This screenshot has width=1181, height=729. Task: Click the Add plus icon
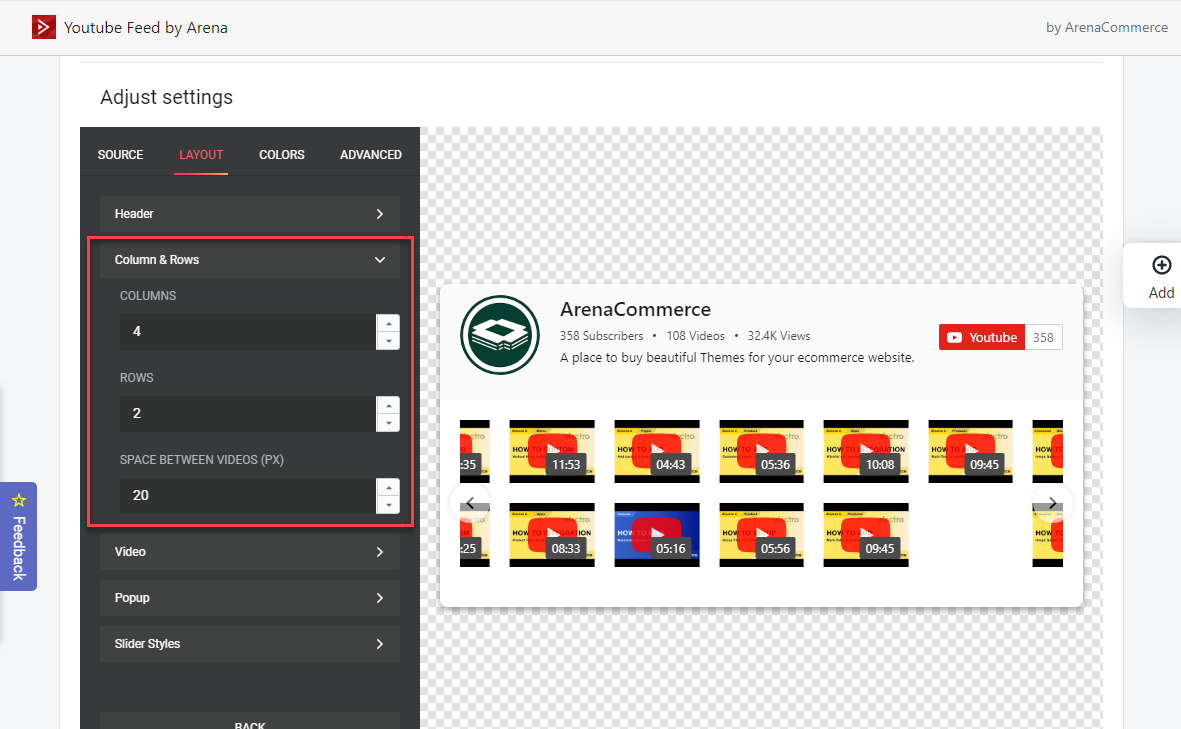pyautogui.click(x=1161, y=265)
